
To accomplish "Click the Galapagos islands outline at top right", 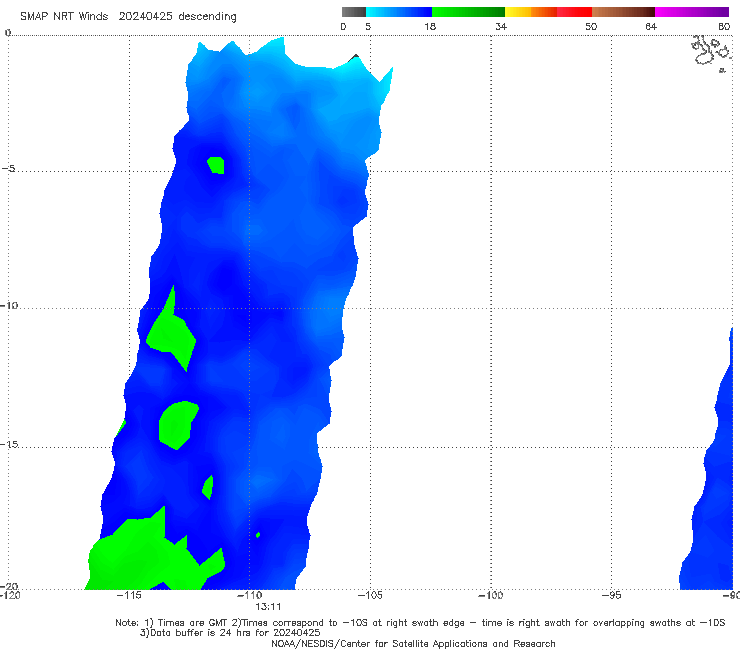I will click(711, 52).
